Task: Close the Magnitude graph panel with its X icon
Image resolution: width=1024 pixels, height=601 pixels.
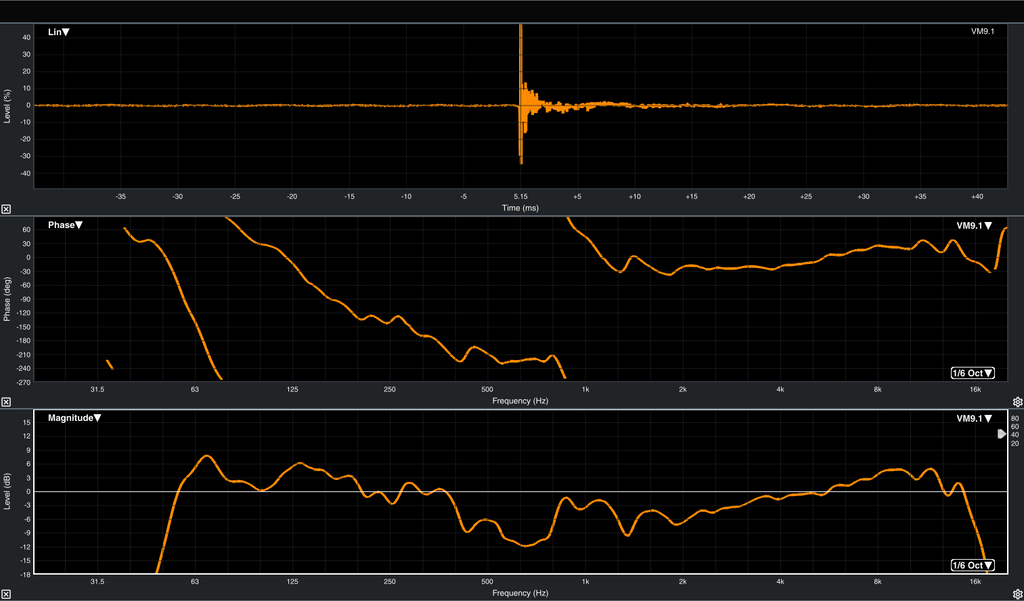Action: 6,594
